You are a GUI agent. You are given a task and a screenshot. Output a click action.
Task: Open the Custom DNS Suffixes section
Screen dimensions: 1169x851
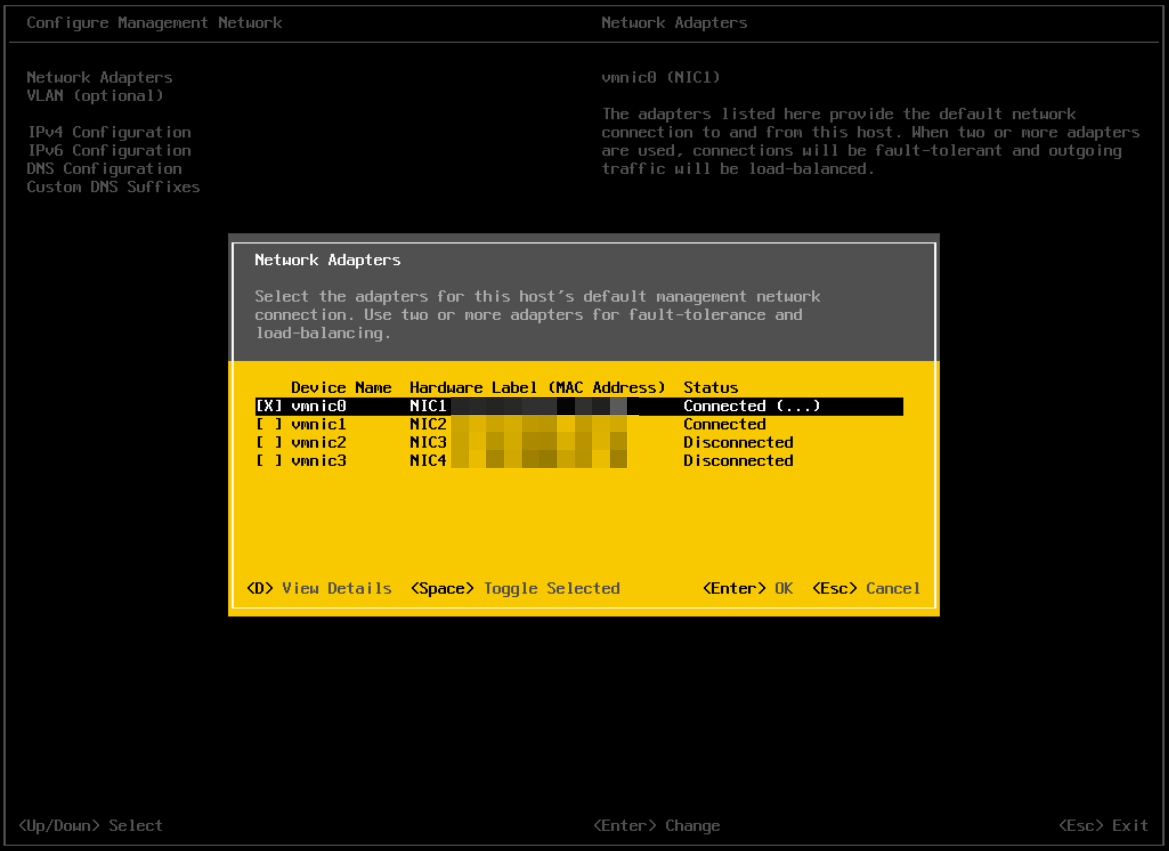112,187
